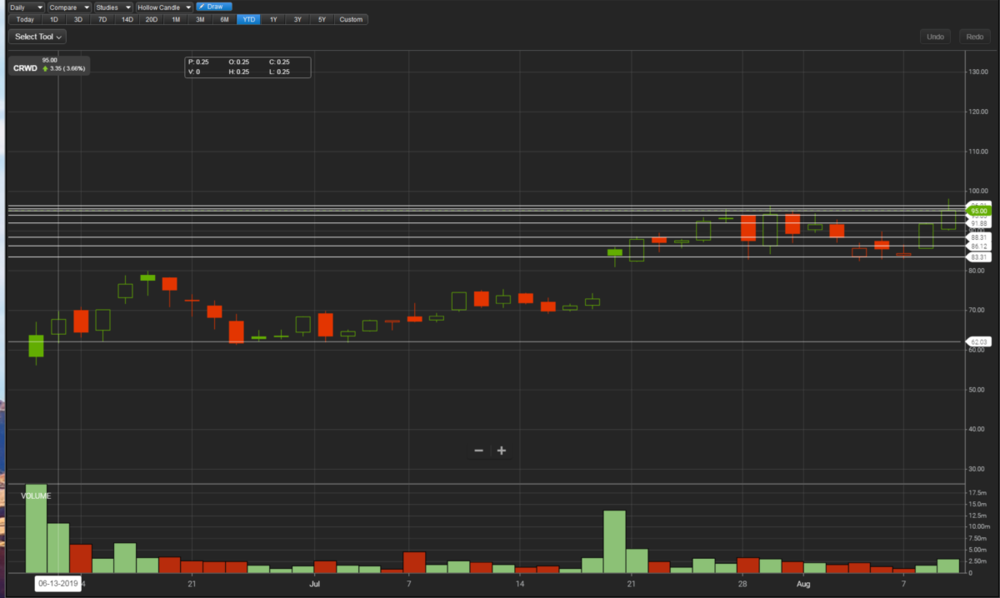Click the zoom in plus icon
Screen dimensions: 1000x598
(x=501, y=451)
